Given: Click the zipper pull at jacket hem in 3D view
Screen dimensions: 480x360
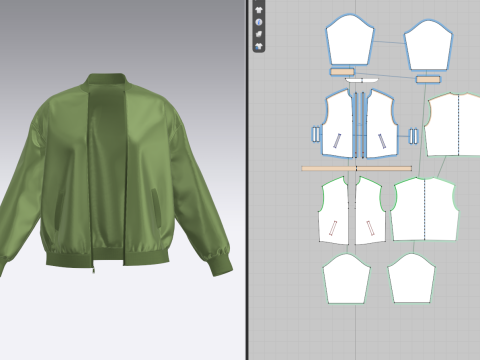Looking at the screenshot, I should pos(94,270).
